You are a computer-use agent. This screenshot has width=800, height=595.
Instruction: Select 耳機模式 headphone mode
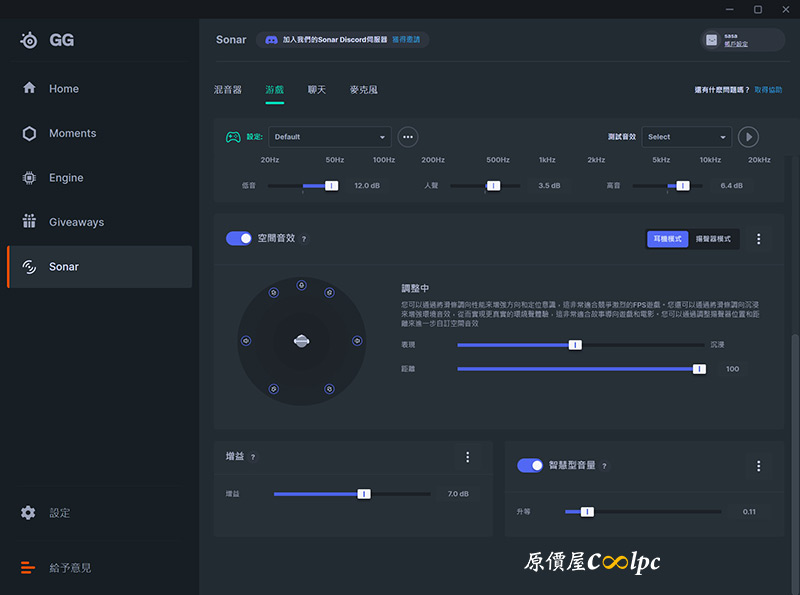(x=667, y=239)
